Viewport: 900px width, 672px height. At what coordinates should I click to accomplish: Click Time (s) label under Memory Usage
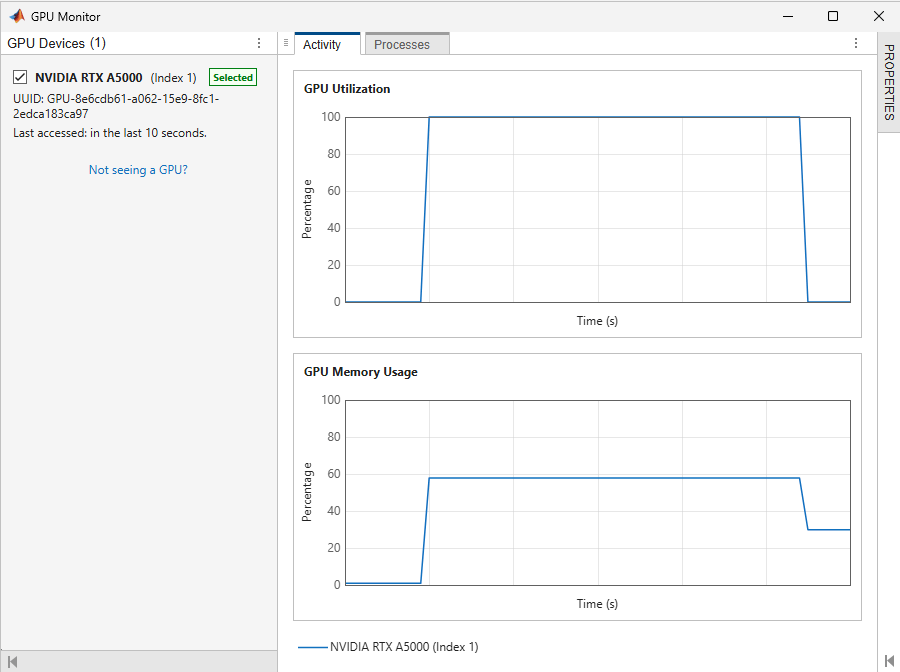pos(597,604)
